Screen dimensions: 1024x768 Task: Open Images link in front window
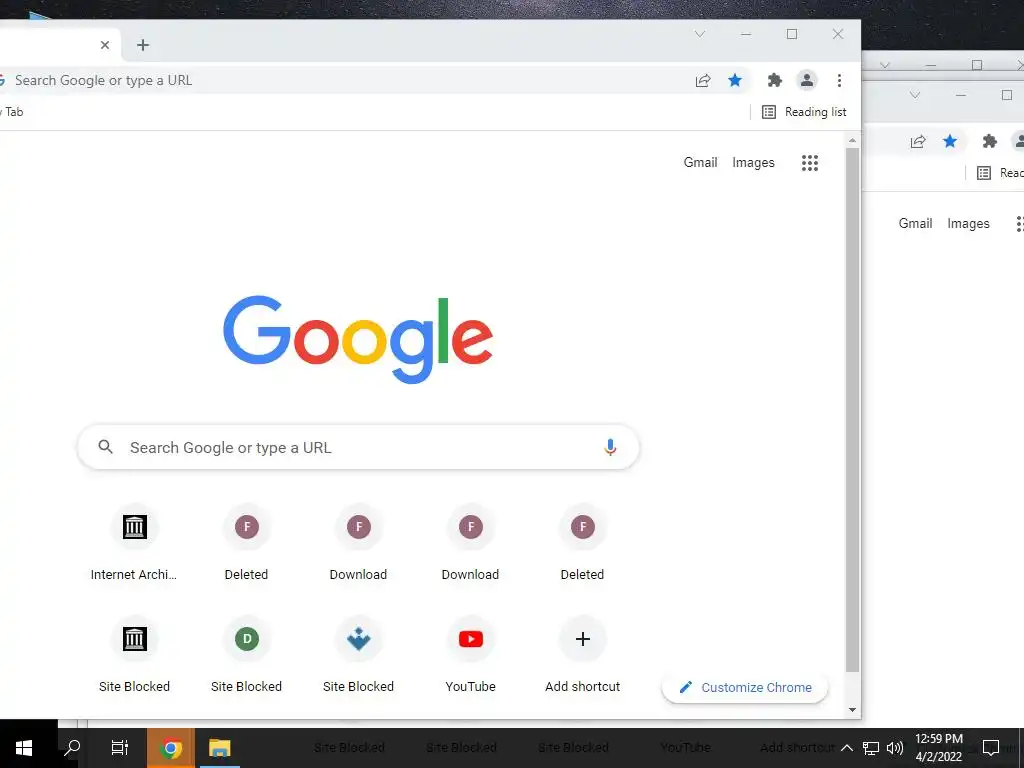(x=753, y=163)
